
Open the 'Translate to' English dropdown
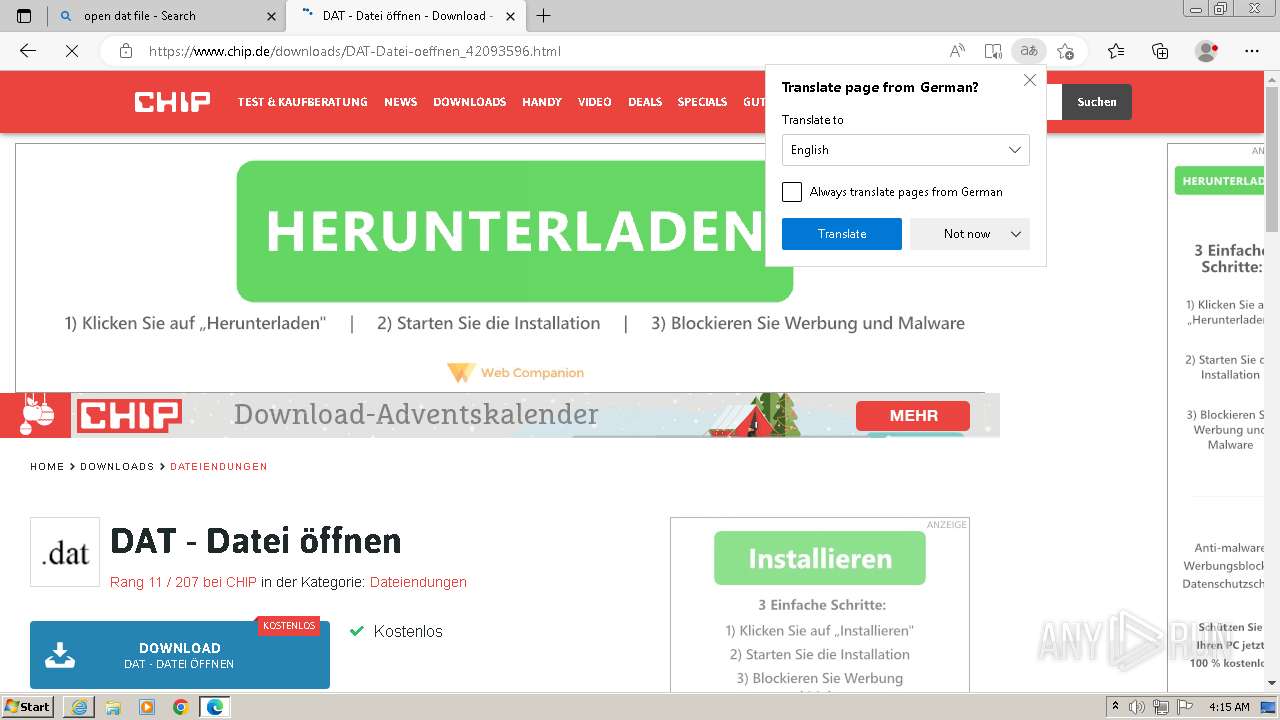[x=906, y=150]
